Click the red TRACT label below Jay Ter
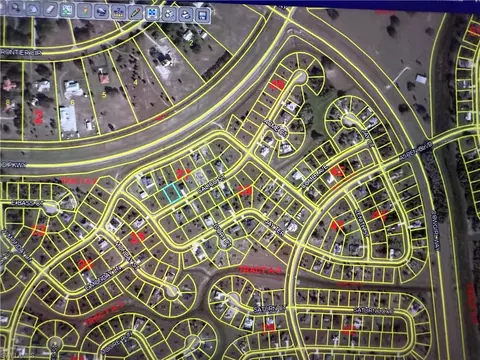This screenshot has width=480, height=360. point(261,269)
